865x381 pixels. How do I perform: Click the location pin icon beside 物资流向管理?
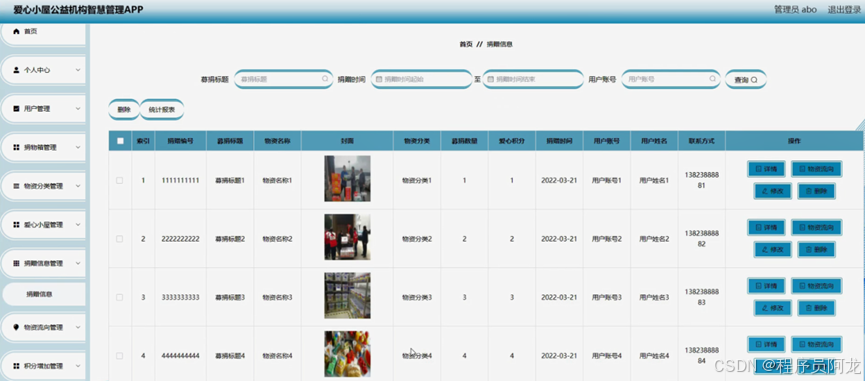click(x=16, y=327)
